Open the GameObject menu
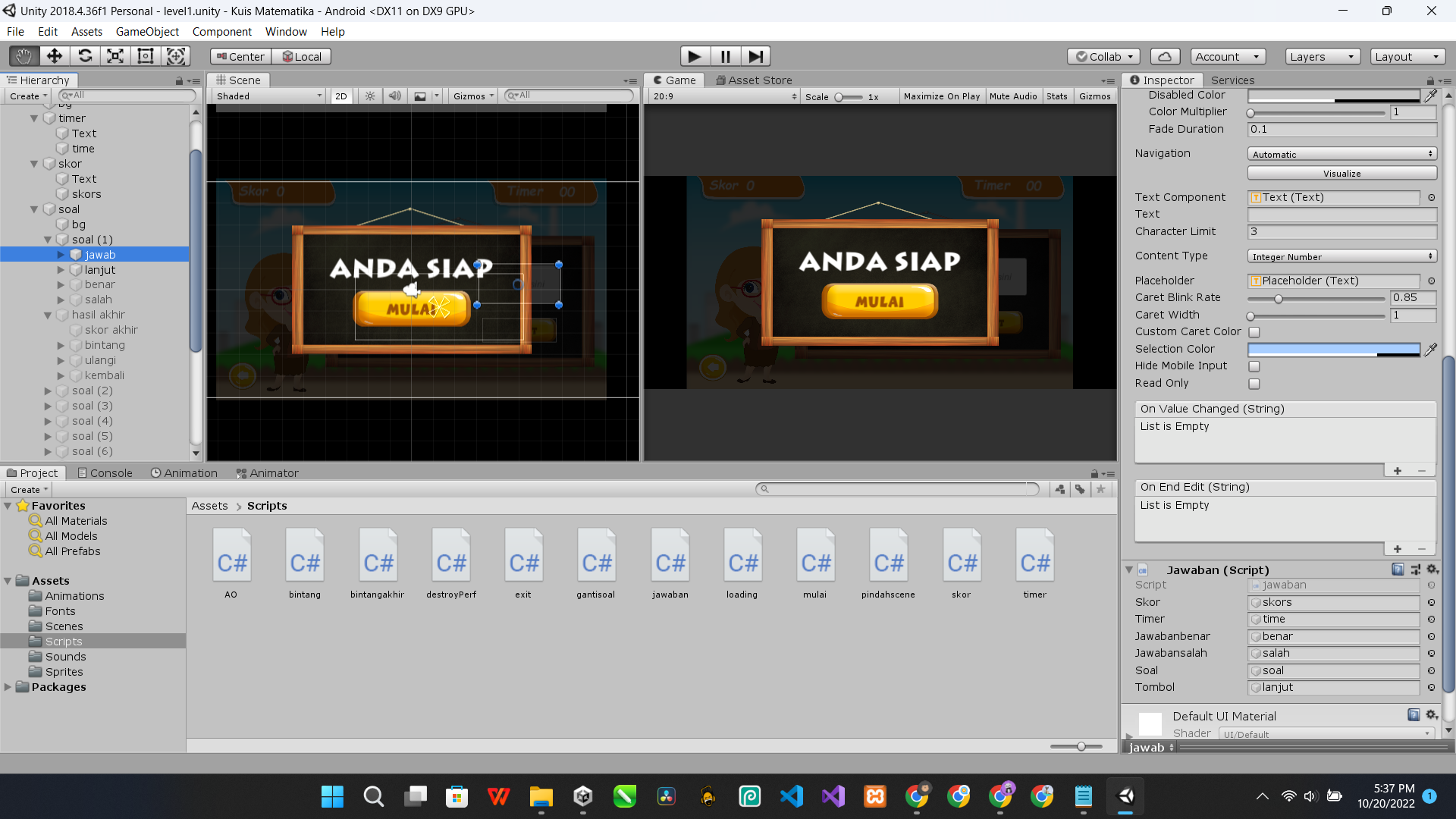The image size is (1456, 819). click(147, 32)
